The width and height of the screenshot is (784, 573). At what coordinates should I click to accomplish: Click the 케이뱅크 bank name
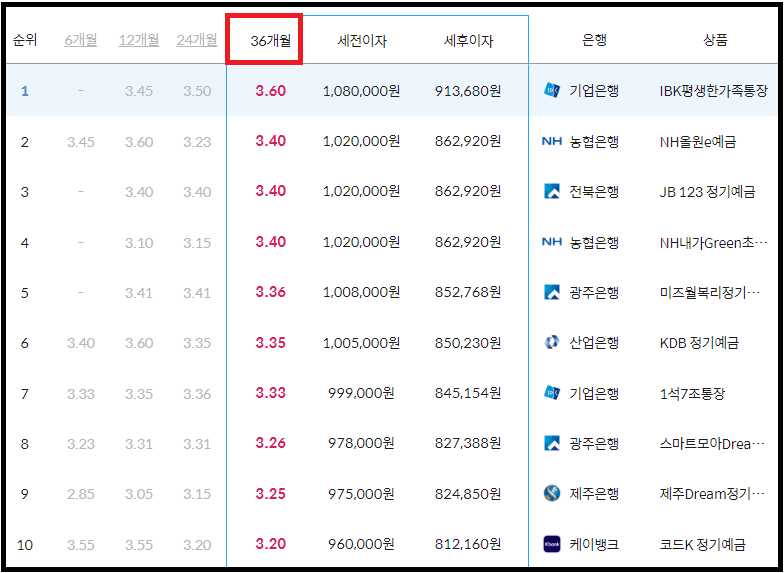click(x=594, y=544)
